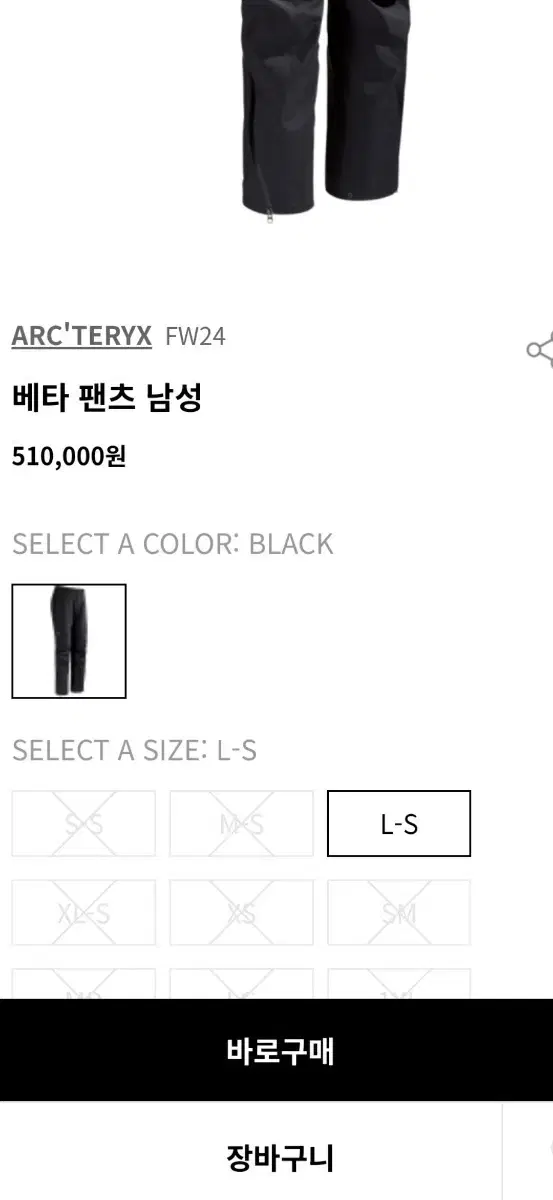Tap the partially visible icon beside 장바구니
Screen dimensions: 553x1200
tap(529, 1152)
